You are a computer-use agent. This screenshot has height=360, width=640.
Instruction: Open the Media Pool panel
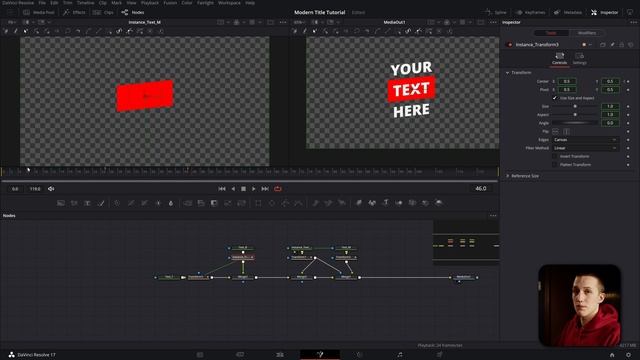pyautogui.click(x=39, y=13)
